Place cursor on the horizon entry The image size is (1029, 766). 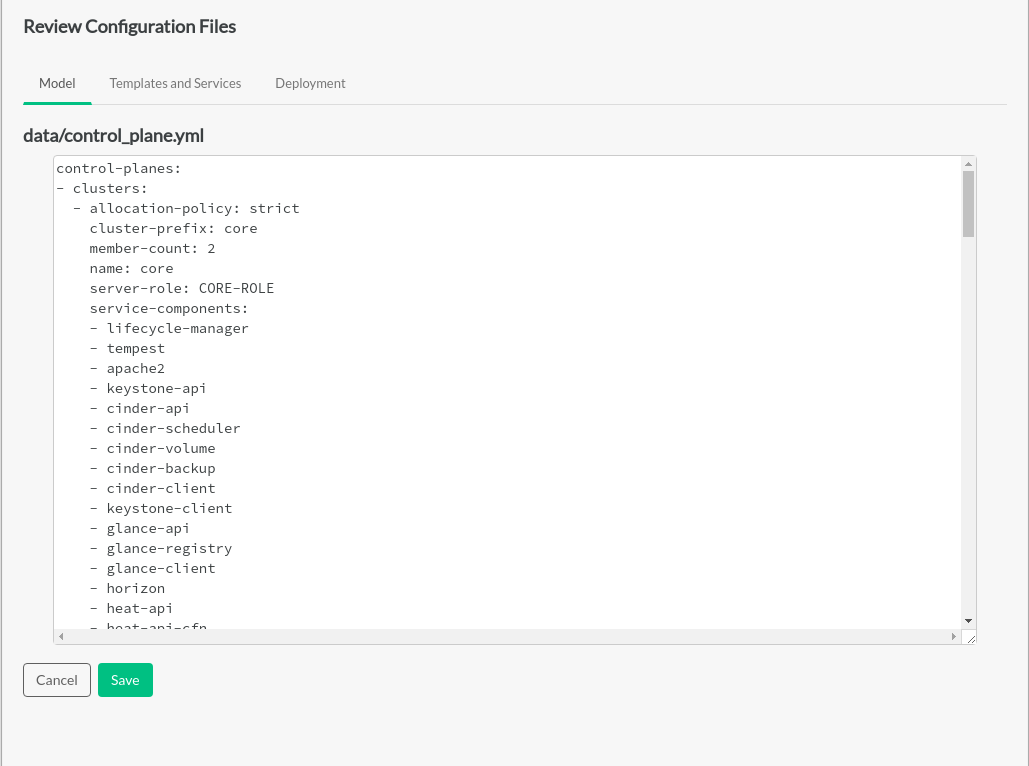point(135,589)
